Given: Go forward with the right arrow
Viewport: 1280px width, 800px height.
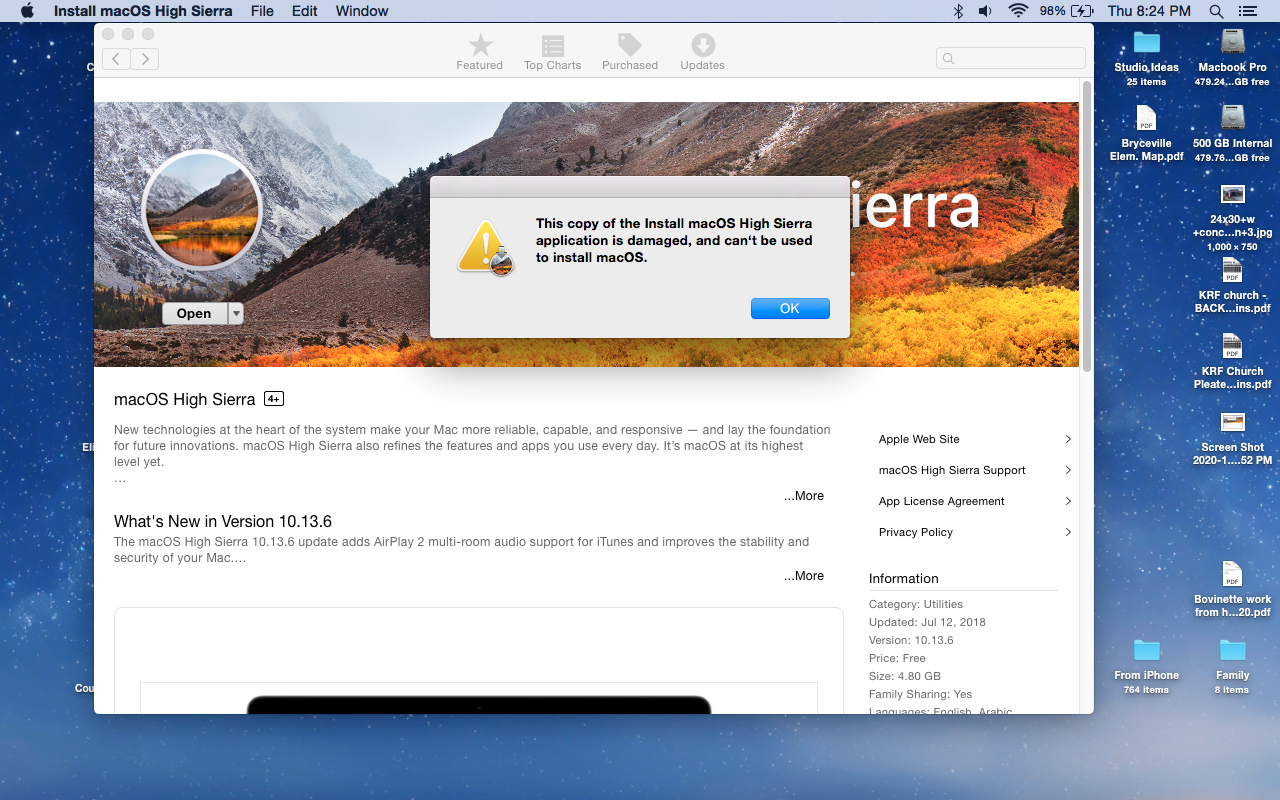Looking at the screenshot, I should (145, 59).
